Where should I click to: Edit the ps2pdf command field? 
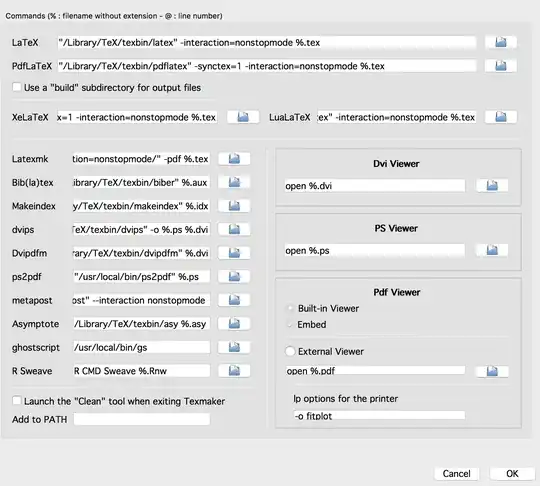click(x=141, y=277)
